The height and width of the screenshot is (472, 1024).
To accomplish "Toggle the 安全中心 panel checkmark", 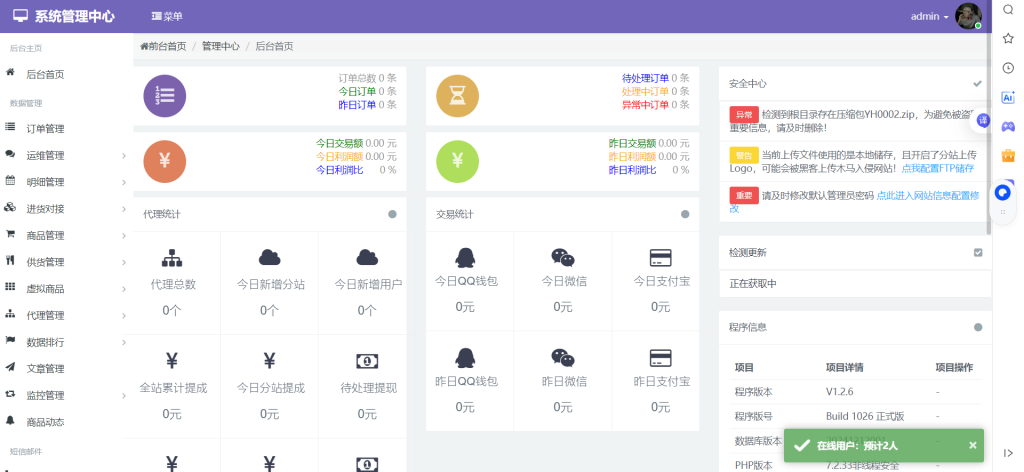I will (x=978, y=84).
